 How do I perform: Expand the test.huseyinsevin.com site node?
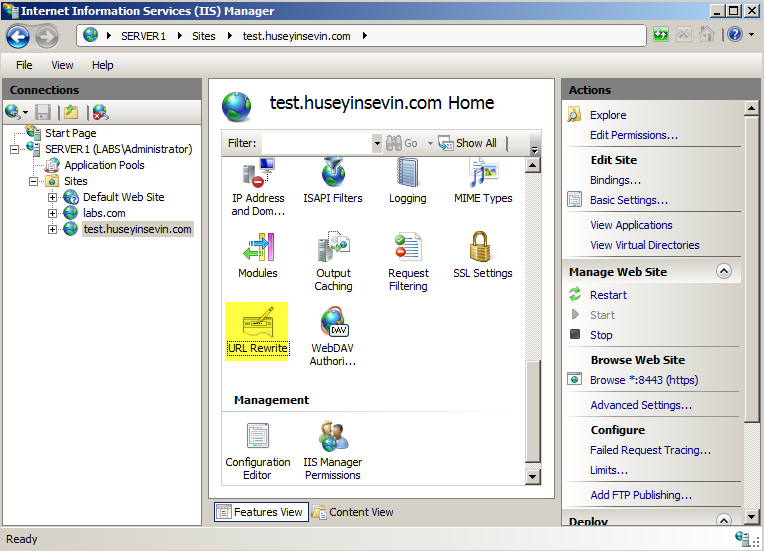[x=52, y=229]
